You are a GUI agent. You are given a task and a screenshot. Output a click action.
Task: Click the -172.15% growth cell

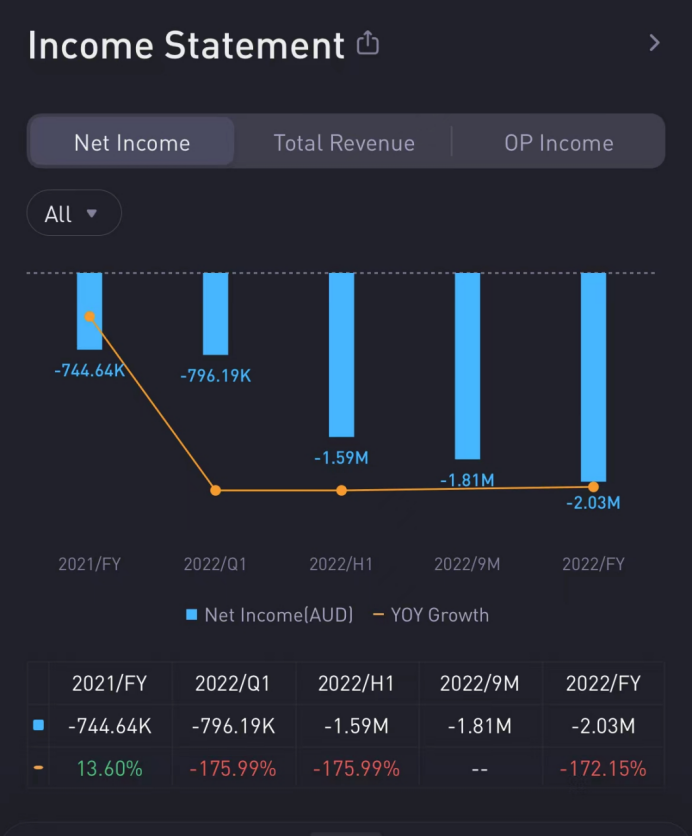pyautogui.click(x=603, y=769)
